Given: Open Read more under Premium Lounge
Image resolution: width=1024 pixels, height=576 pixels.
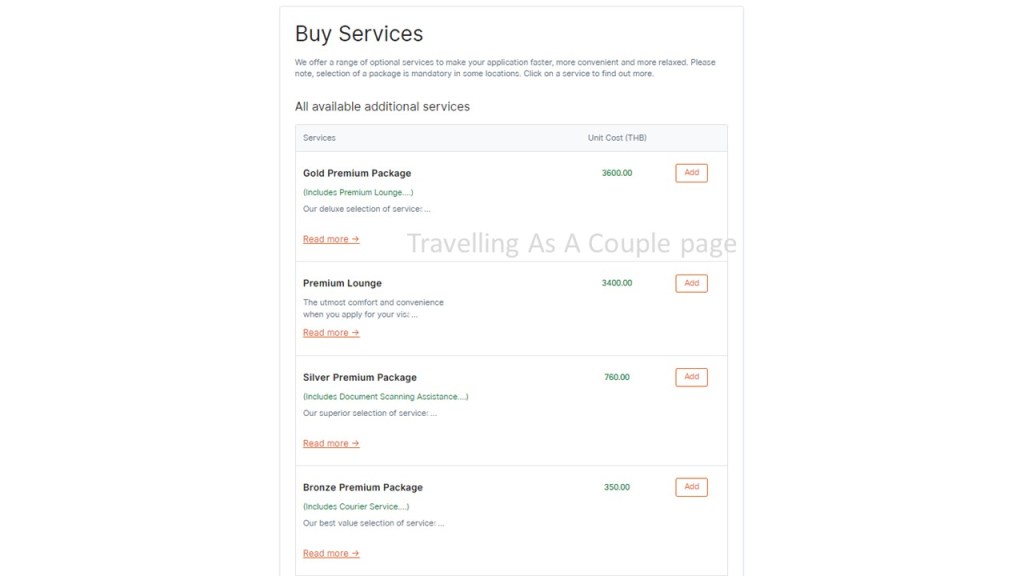Looking at the screenshot, I should point(331,333).
